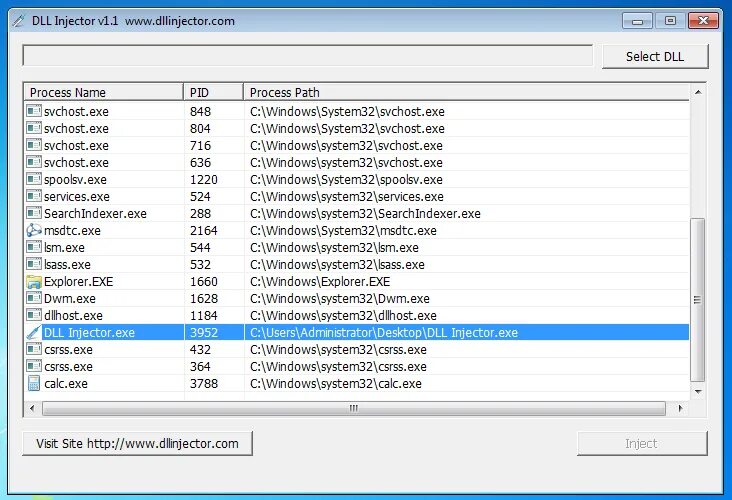Select the spoolsv.exe process name
Screen dimensions: 732x500
75,180
